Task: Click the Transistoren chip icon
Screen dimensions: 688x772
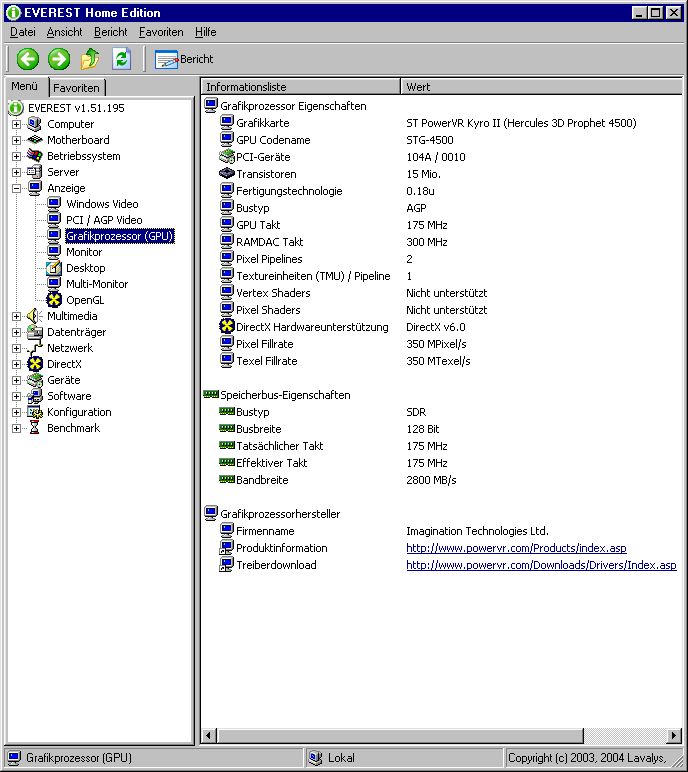Action: 227,173
